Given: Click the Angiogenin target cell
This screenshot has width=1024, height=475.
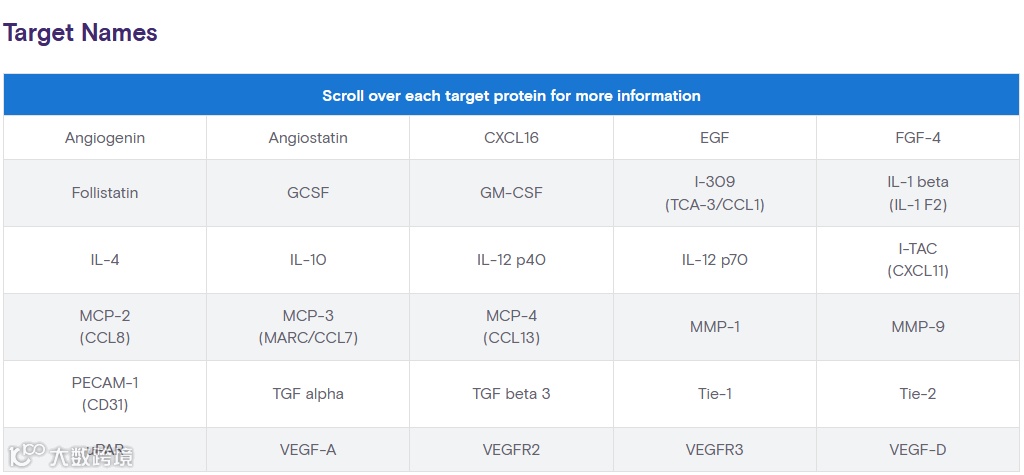Looking at the screenshot, I should 105,138.
